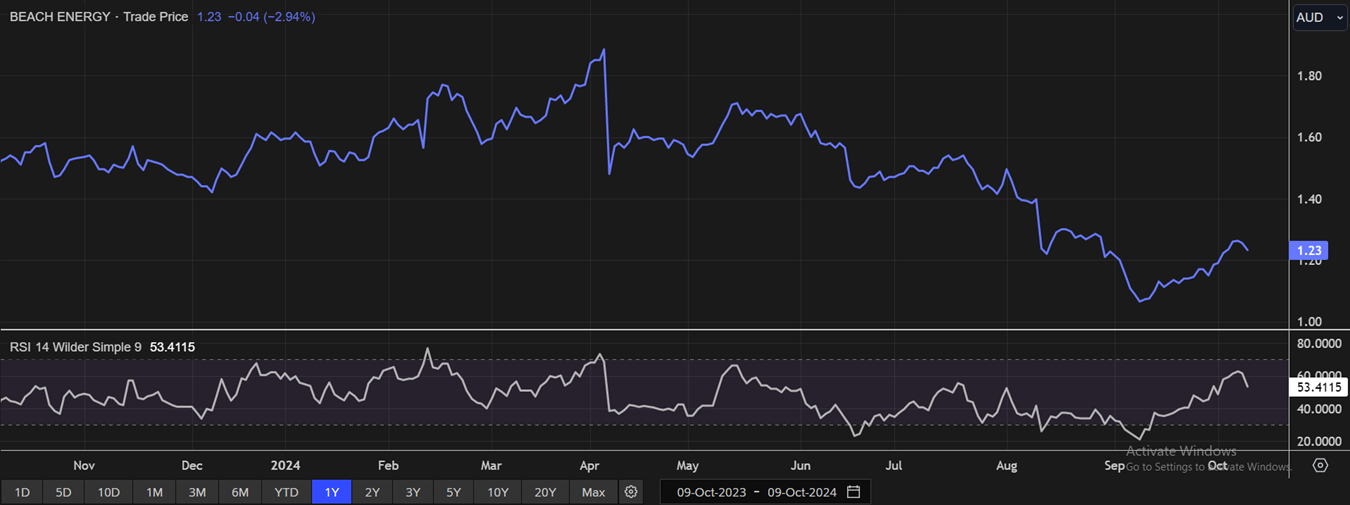1350x505 pixels.
Task: Select the YTD time range
Action: pos(286,492)
